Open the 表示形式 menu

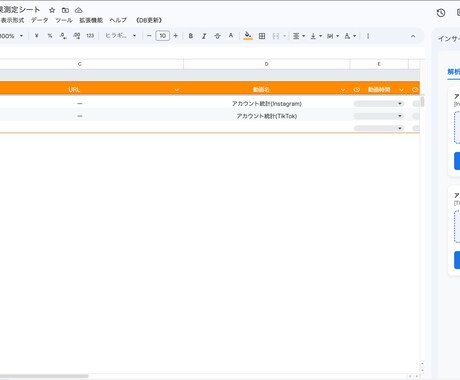12,20
